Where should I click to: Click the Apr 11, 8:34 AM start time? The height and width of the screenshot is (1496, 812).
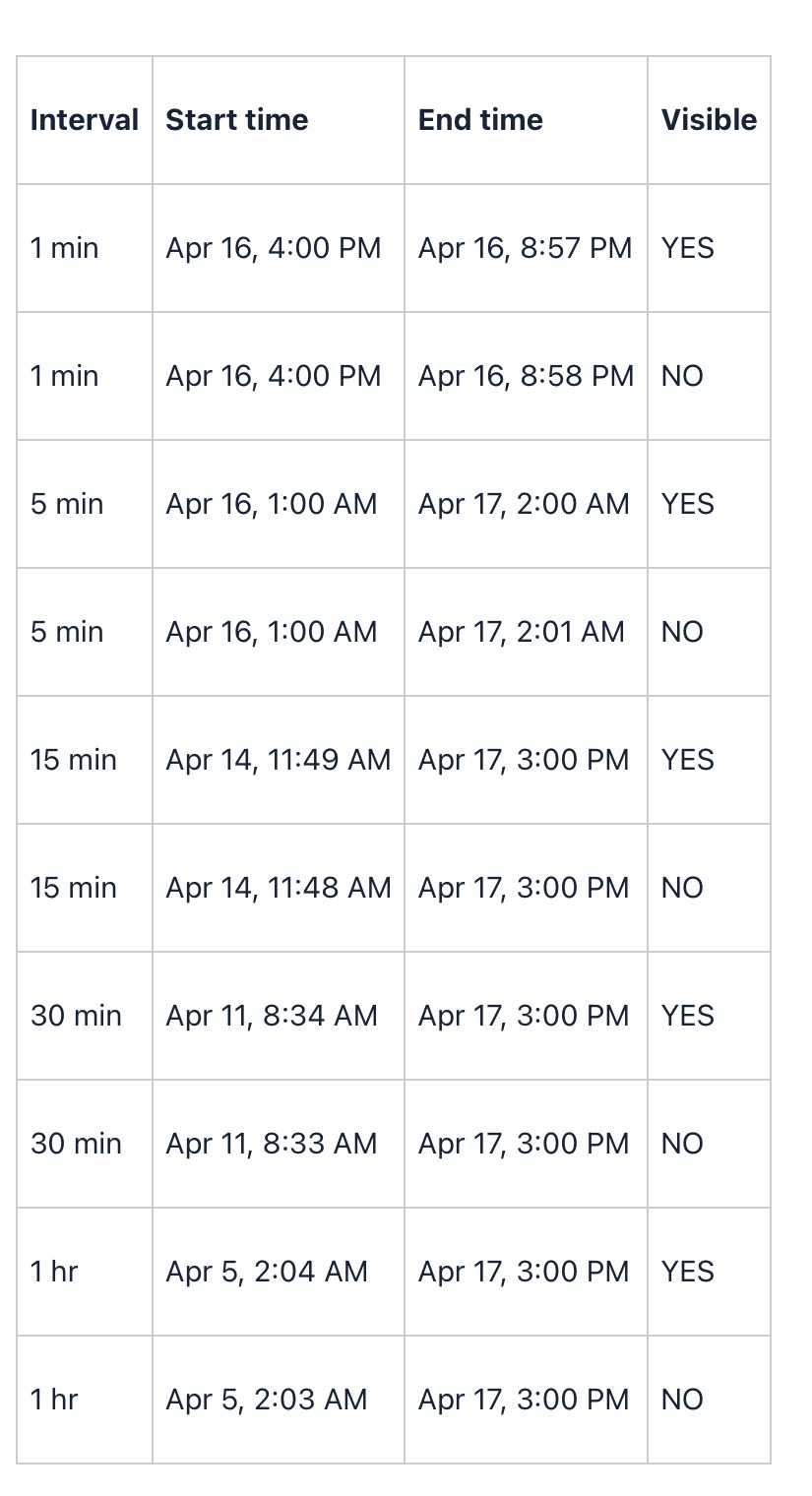(272, 1016)
